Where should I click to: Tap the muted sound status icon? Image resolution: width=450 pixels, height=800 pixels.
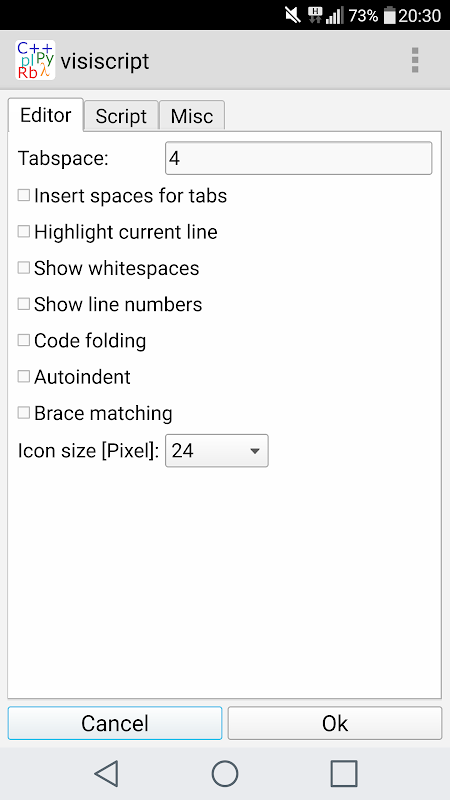pyautogui.click(x=293, y=16)
